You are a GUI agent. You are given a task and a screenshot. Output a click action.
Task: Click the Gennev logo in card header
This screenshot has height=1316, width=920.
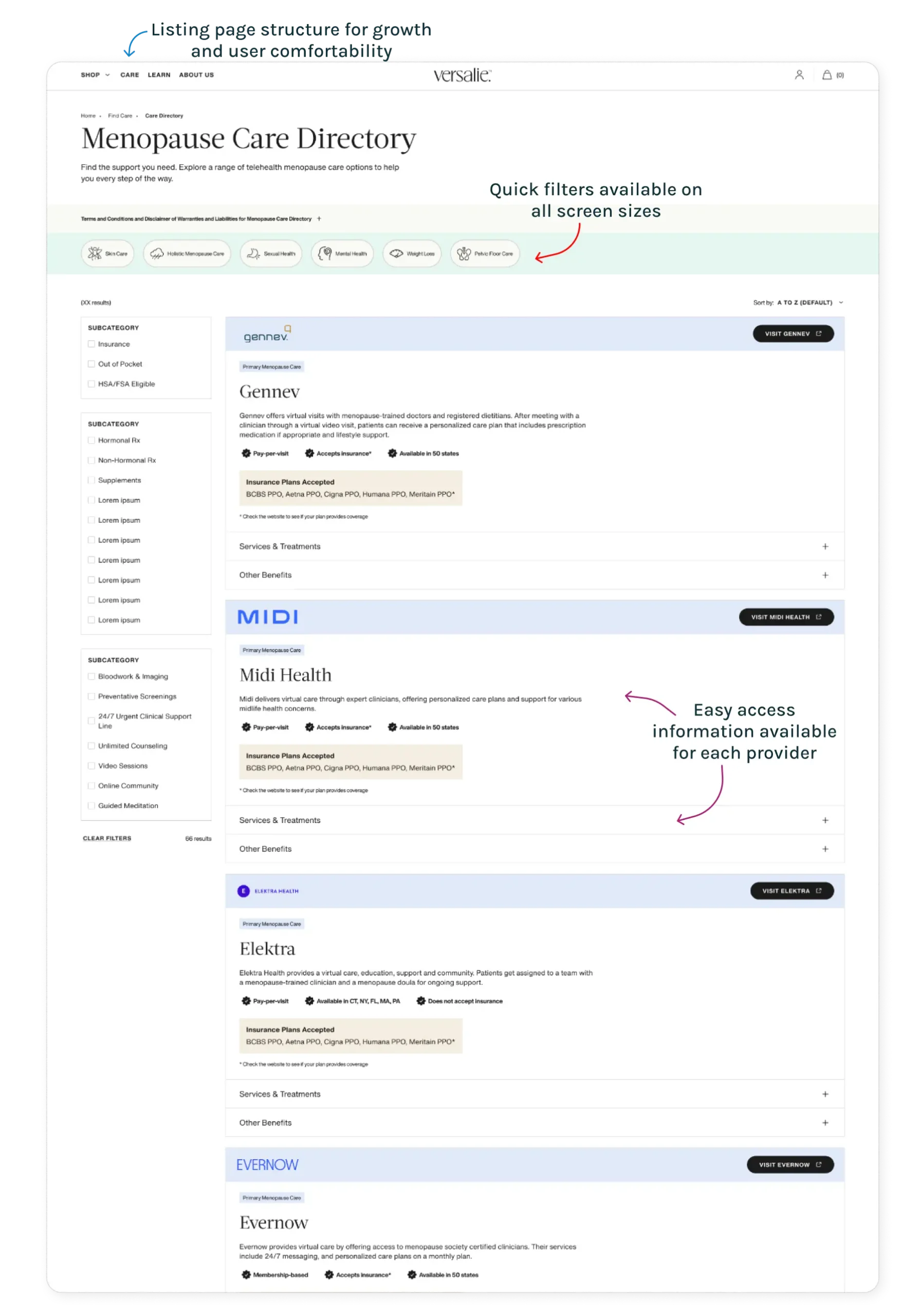[267, 334]
